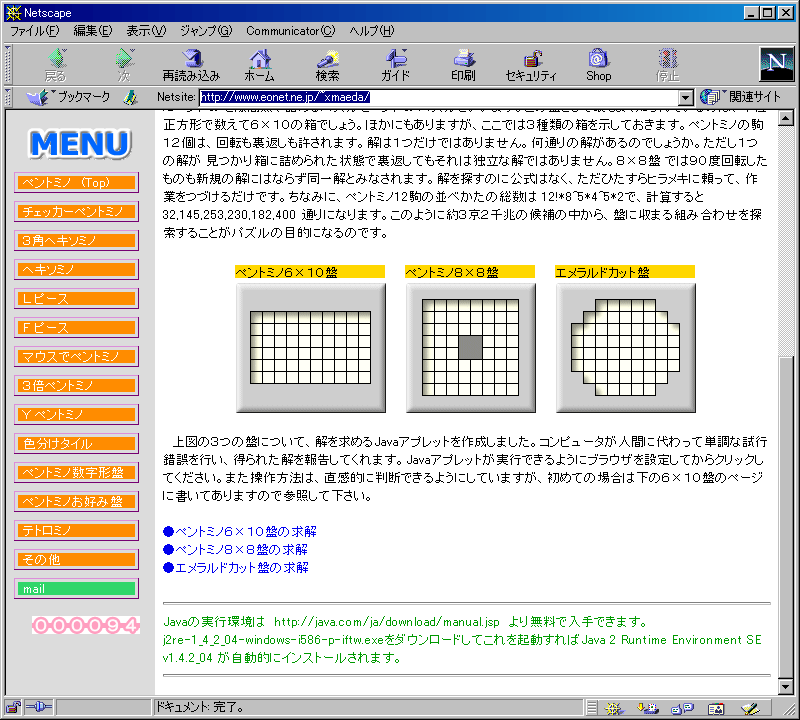
Task: Click the connection status icon in status bar
Action: click(39, 707)
